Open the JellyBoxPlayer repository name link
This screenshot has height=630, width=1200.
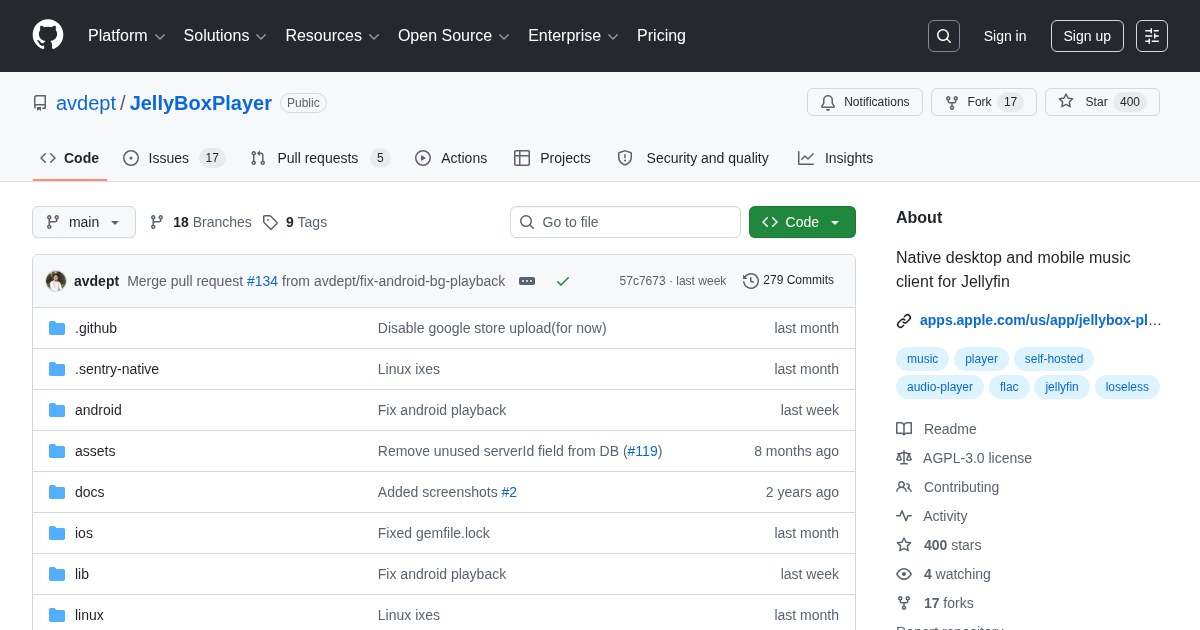coord(201,103)
